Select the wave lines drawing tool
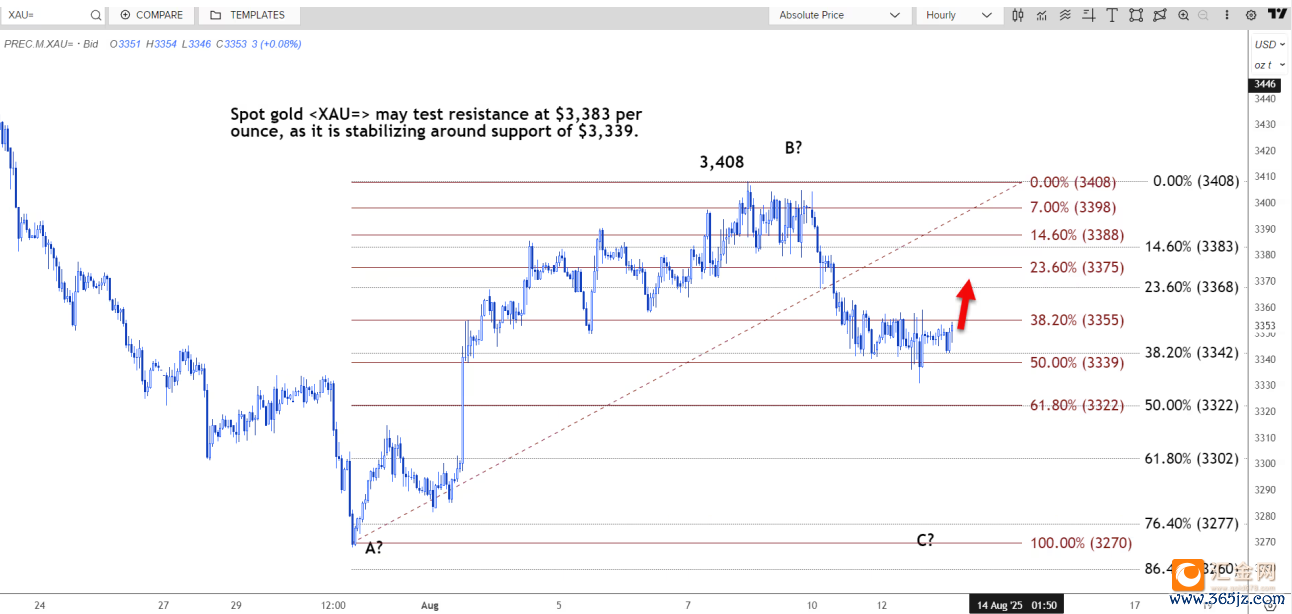This screenshot has width=1292, height=614. pos(1066,15)
